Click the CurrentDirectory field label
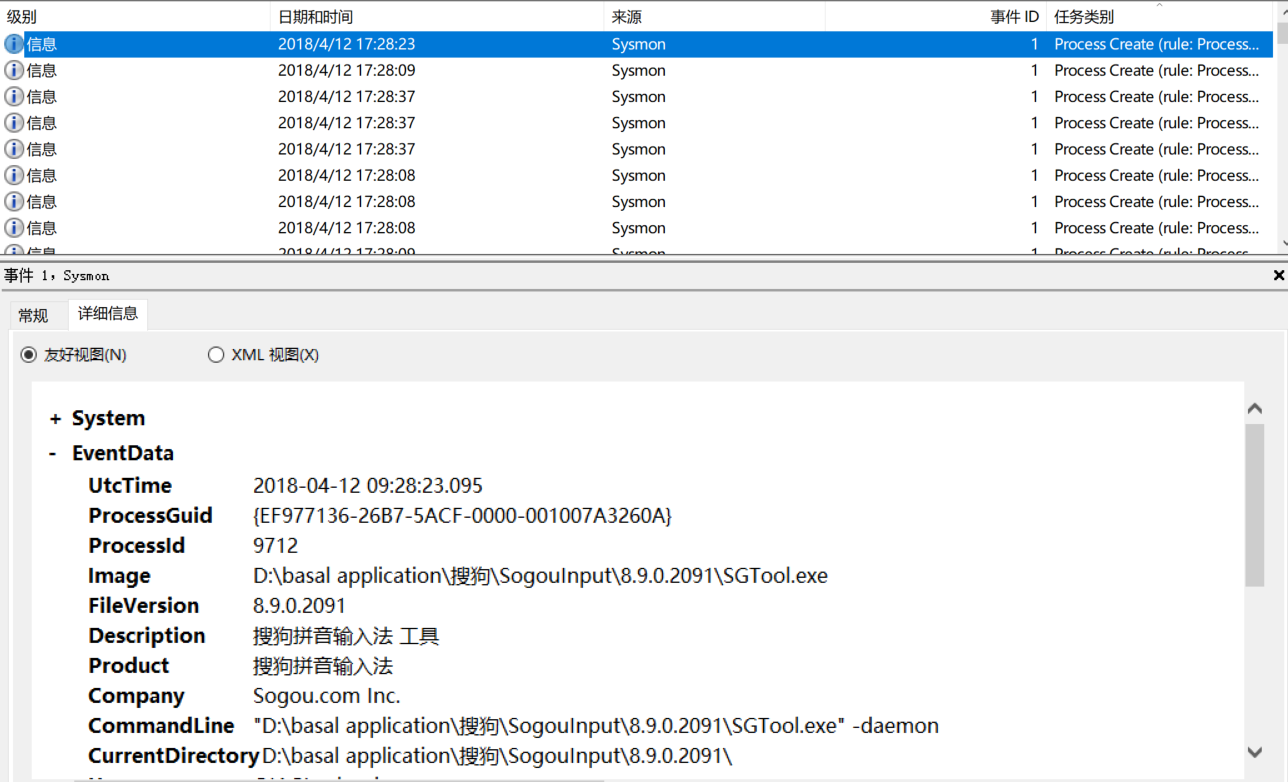 pyautogui.click(x=174, y=756)
